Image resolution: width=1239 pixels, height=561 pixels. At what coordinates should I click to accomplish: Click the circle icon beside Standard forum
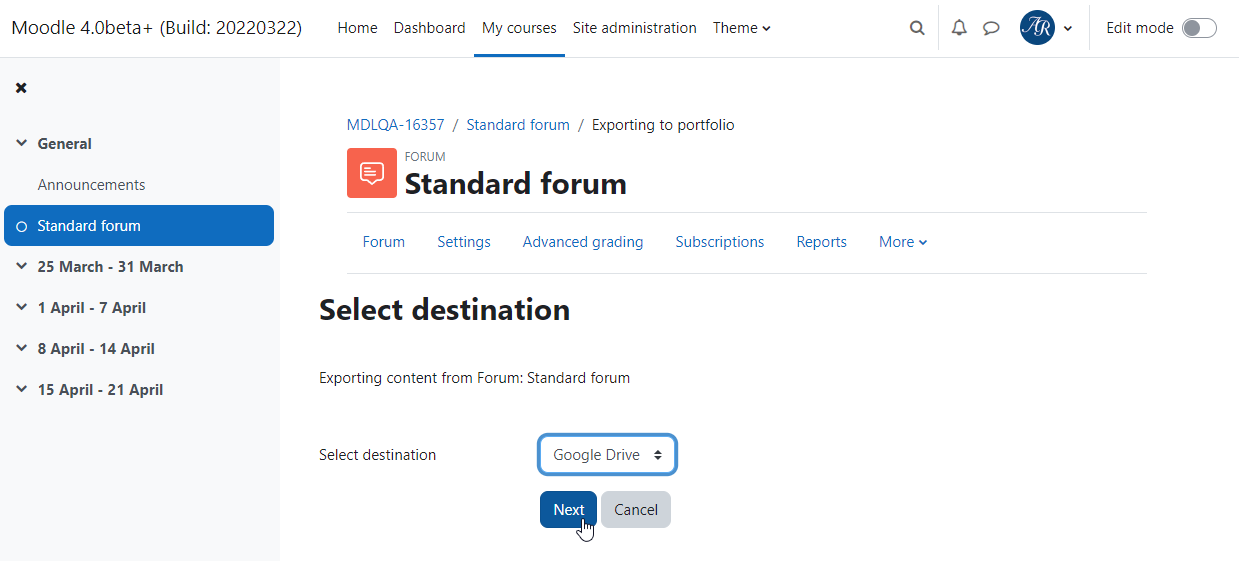click(22, 226)
